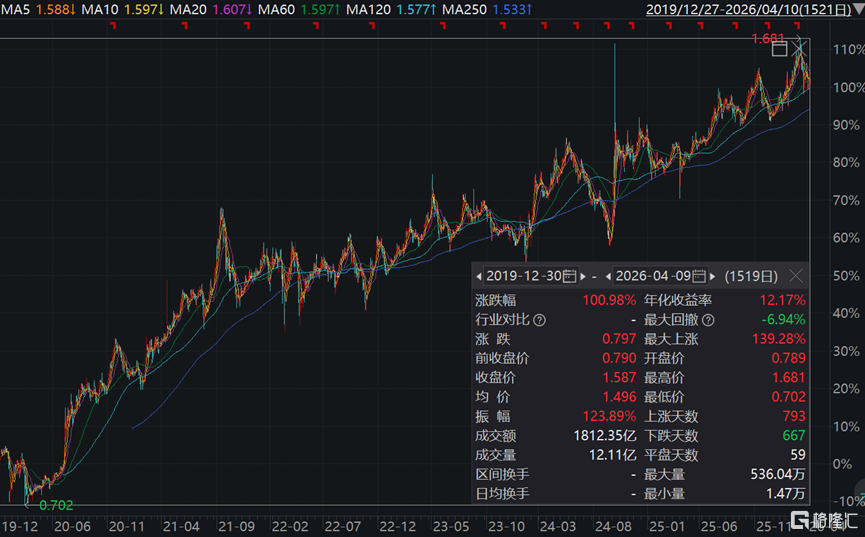Maximize the selection box via square icon
This screenshot has height=537, width=865.
coord(779,49)
